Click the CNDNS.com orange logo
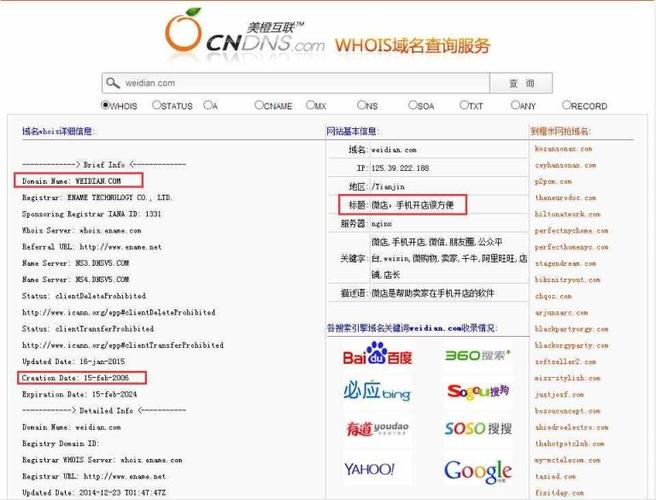This screenshot has width=656, height=500. [244, 35]
